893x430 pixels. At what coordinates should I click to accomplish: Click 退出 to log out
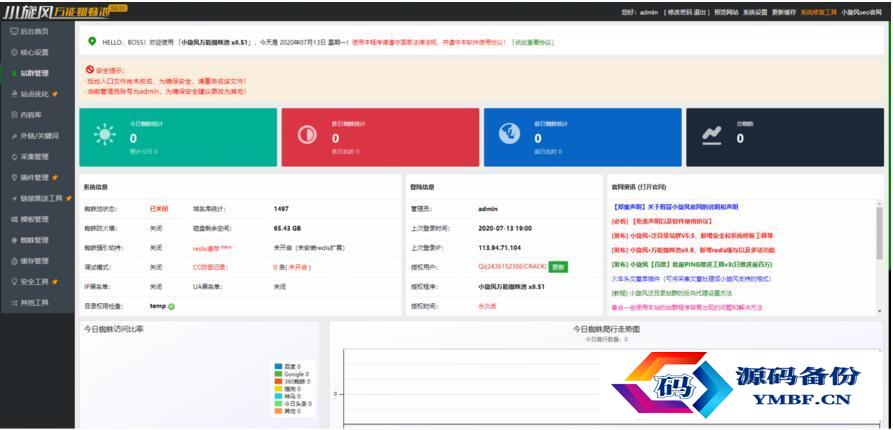point(699,12)
